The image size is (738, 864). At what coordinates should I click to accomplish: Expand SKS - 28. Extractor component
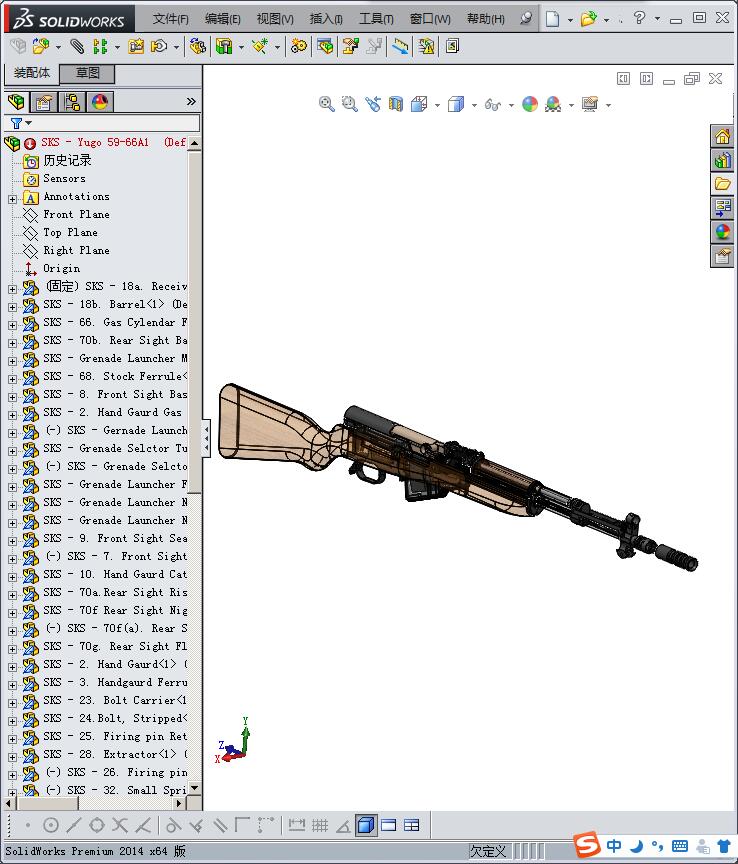tap(12, 757)
